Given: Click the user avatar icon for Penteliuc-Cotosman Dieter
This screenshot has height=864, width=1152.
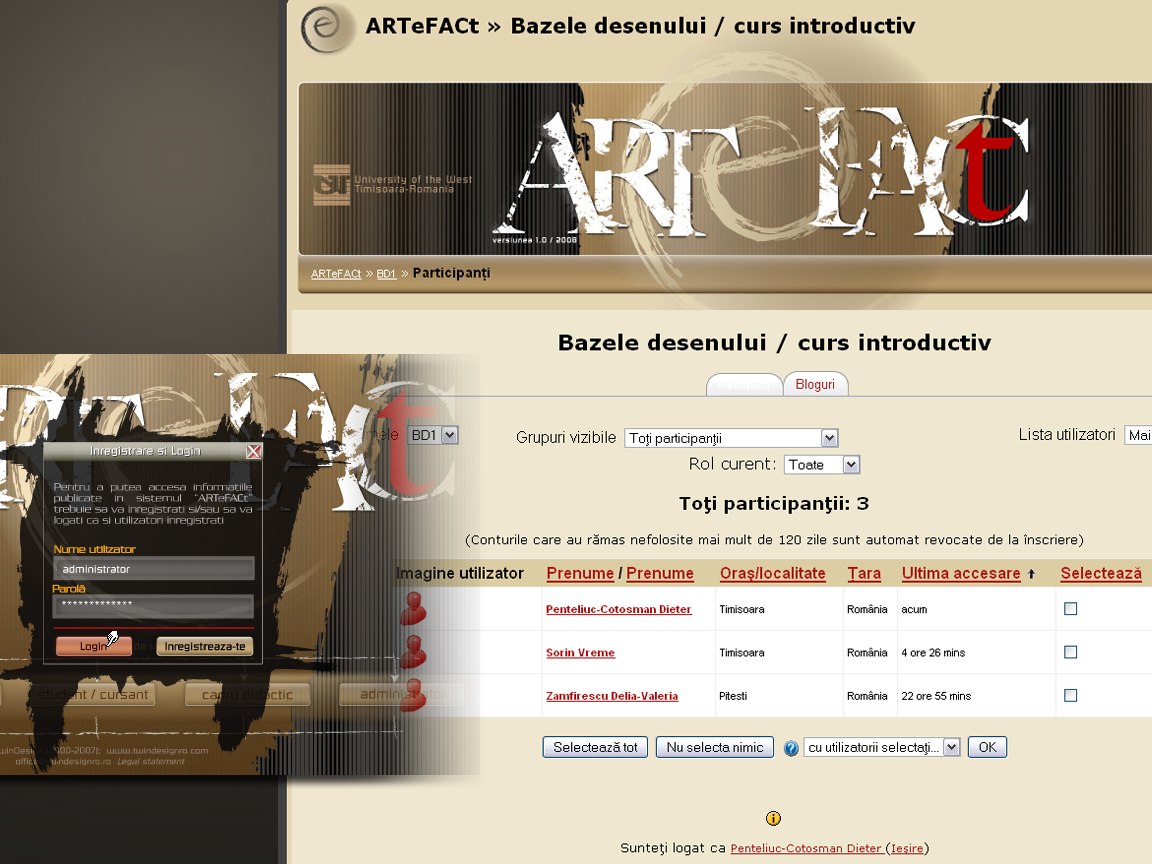Looking at the screenshot, I should 413,609.
